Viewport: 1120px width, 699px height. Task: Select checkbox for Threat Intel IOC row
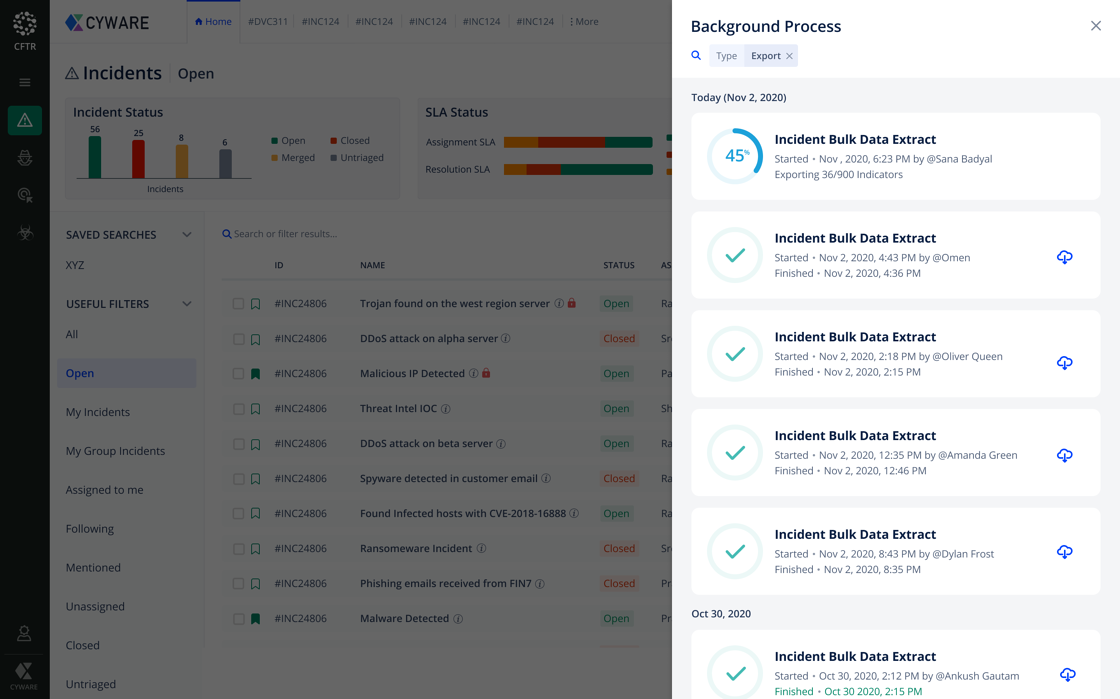point(238,409)
